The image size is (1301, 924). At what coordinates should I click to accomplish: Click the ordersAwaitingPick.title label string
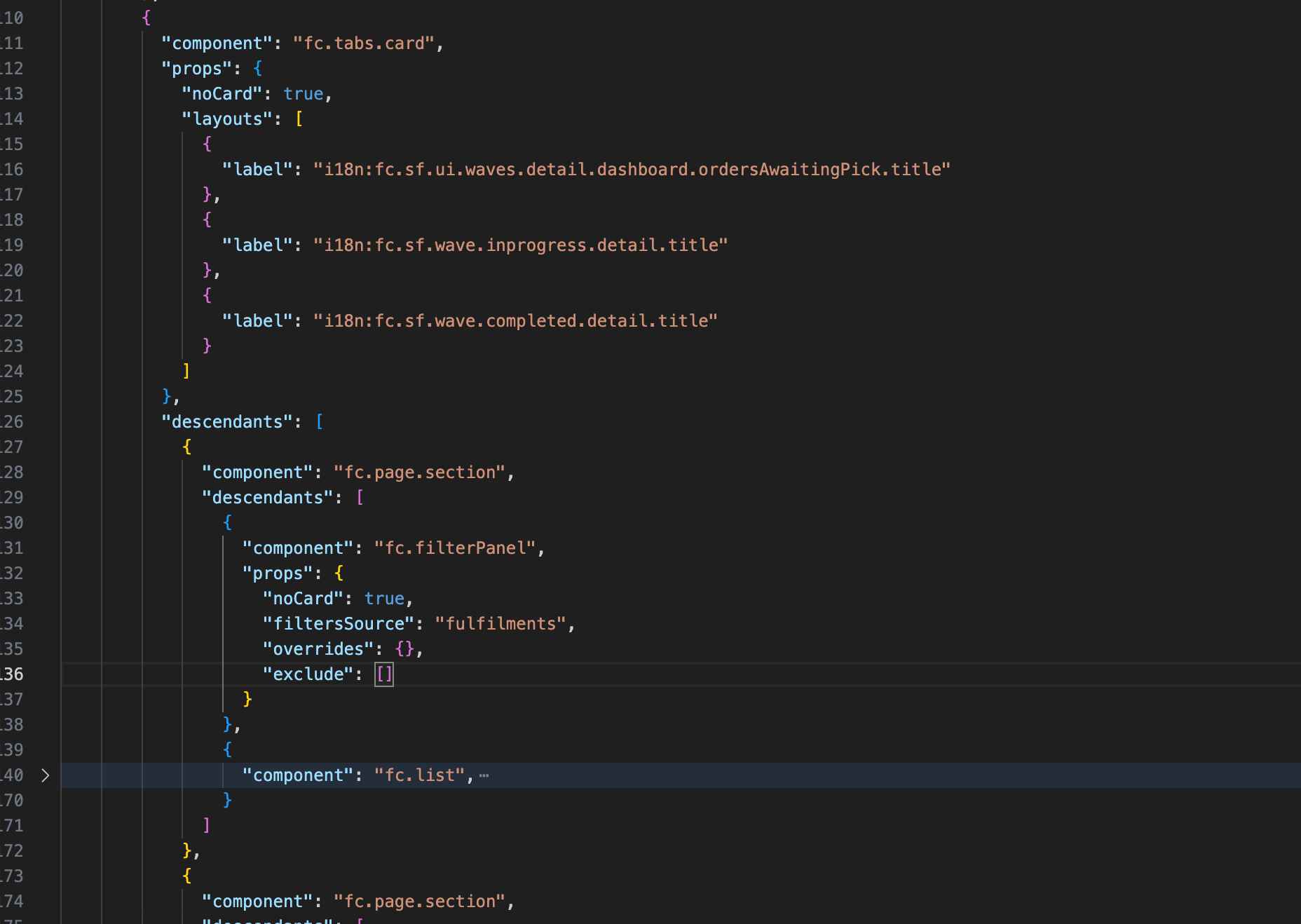(631, 170)
